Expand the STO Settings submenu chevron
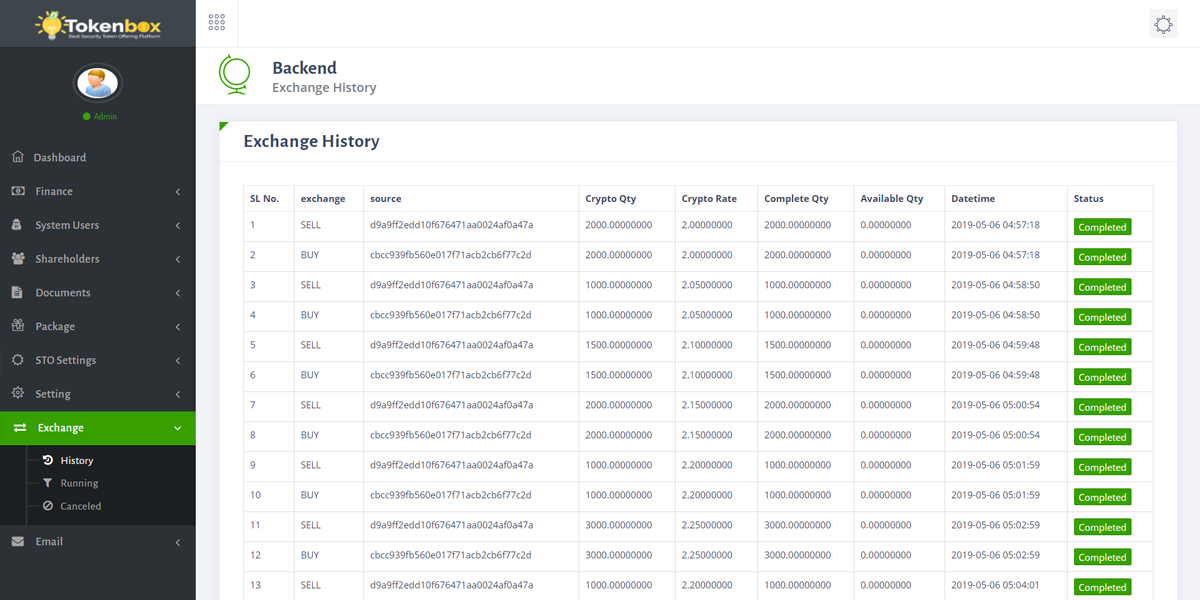The height and width of the screenshot is (600, 1200). 178,360
